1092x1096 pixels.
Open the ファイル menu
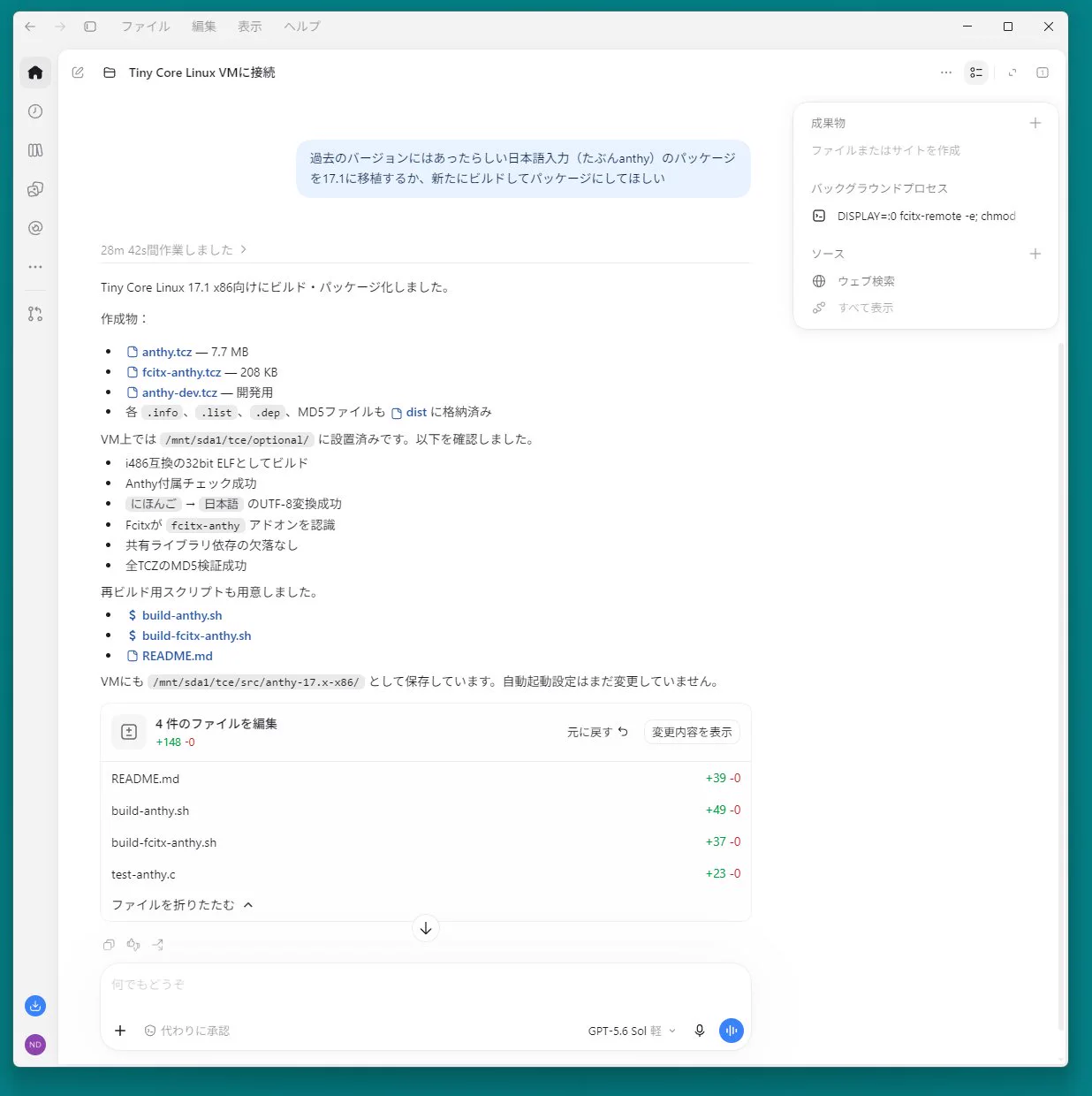[x=146, y=27]
